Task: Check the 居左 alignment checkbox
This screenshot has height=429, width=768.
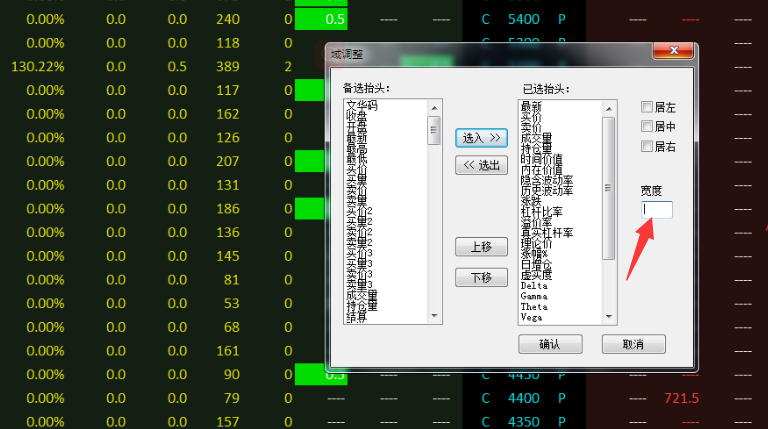Action: click(x=647, y=107)
